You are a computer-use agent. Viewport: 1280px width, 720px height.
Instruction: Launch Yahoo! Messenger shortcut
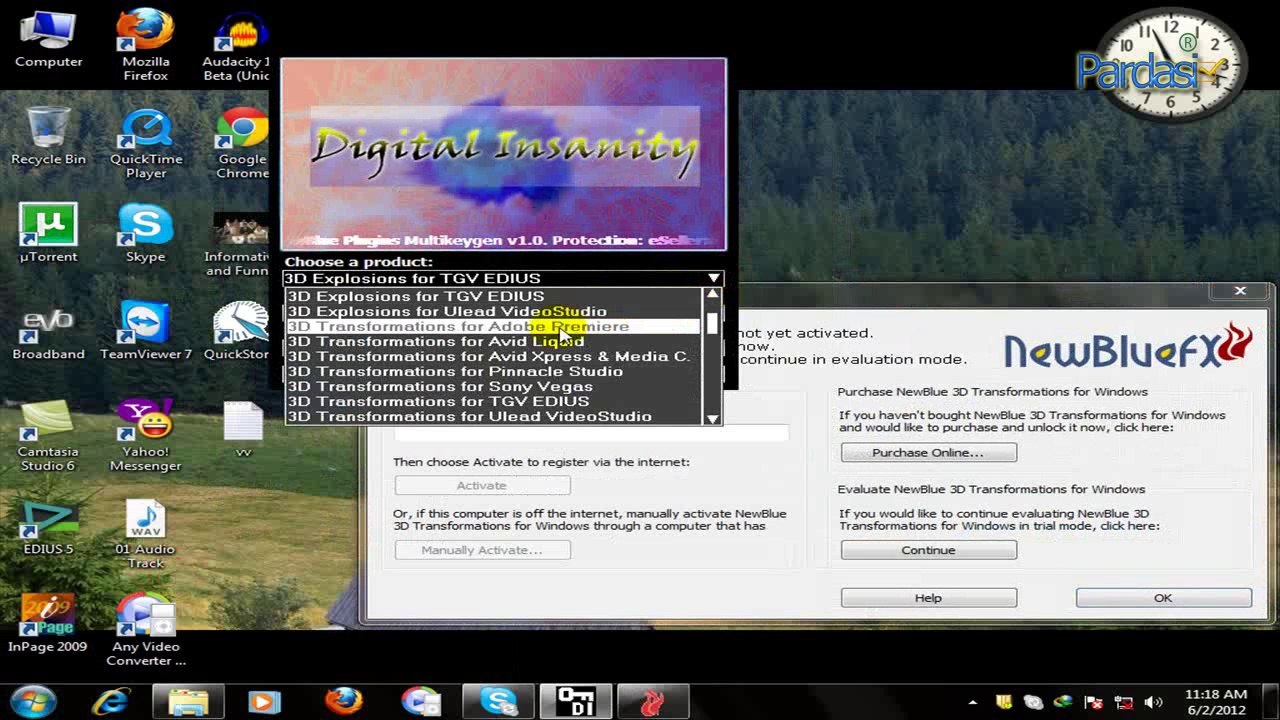146,437
